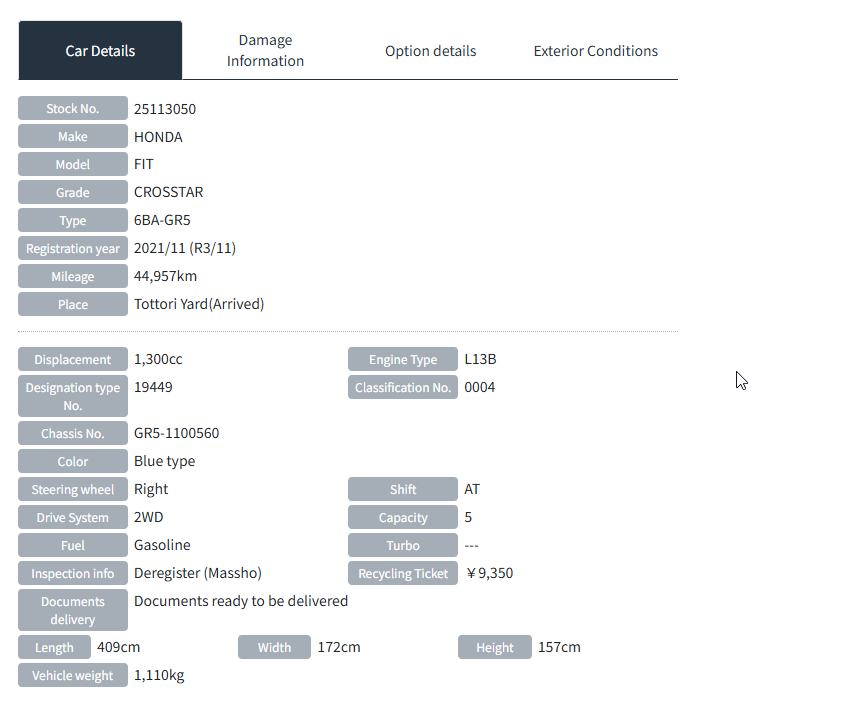Click the HONDA make value
The image size is (858, 717).
click(x=158, y=137)
